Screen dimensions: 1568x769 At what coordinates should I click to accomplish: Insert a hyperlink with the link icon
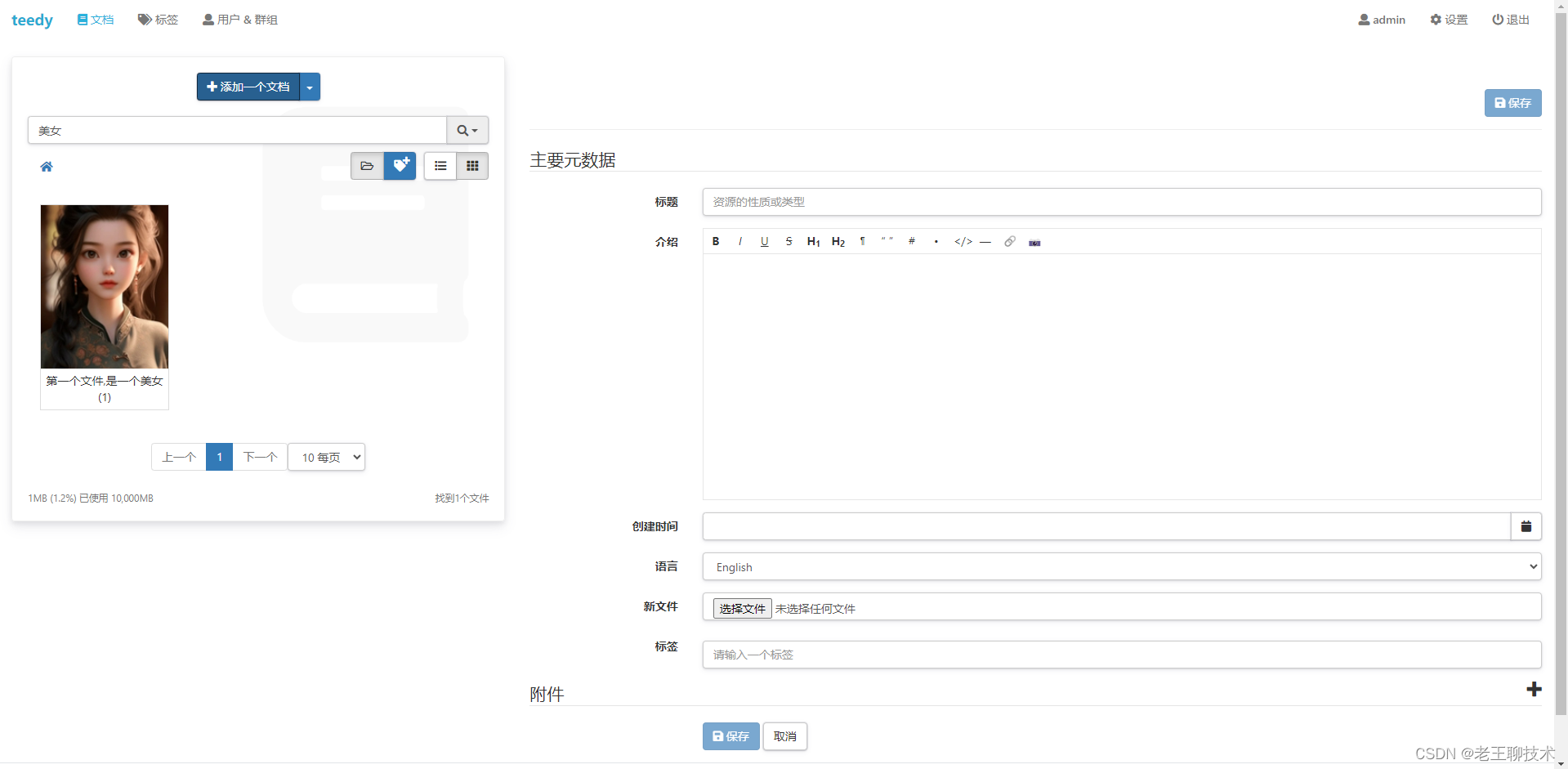[x=1010, y=242]
